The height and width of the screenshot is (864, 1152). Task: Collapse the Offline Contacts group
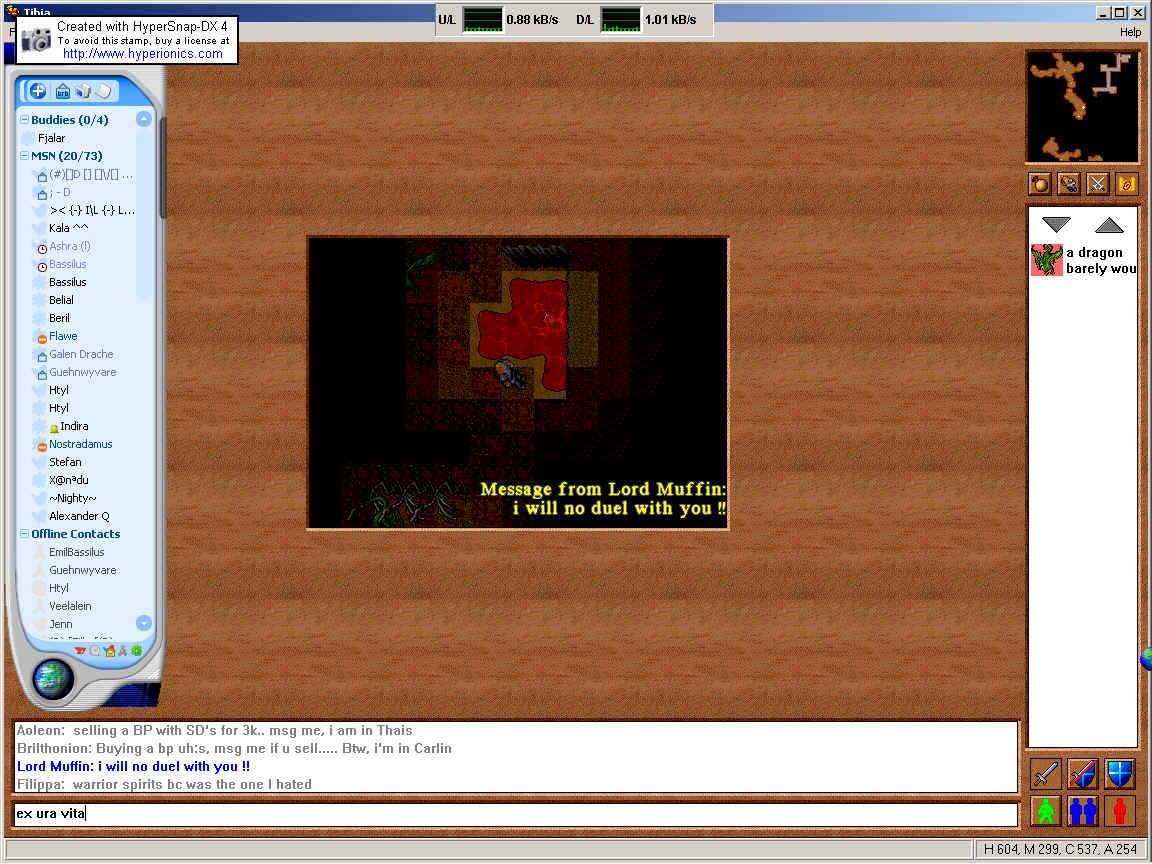(x=24, y=534)
